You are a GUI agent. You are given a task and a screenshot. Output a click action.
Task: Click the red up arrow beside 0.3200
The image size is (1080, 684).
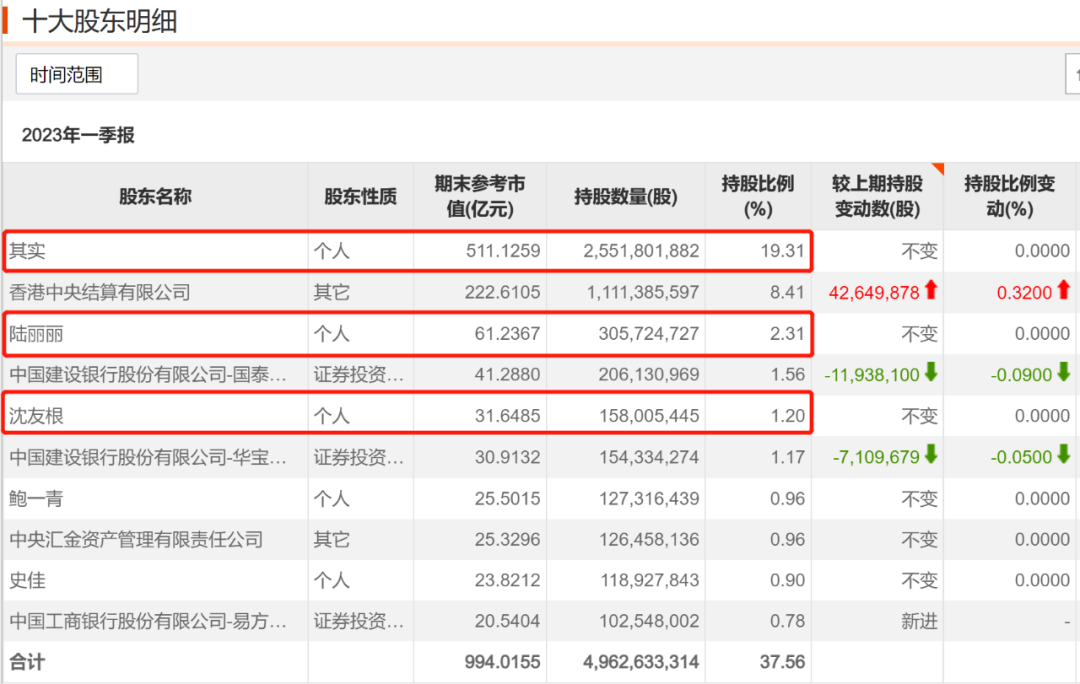(1063, 290)
